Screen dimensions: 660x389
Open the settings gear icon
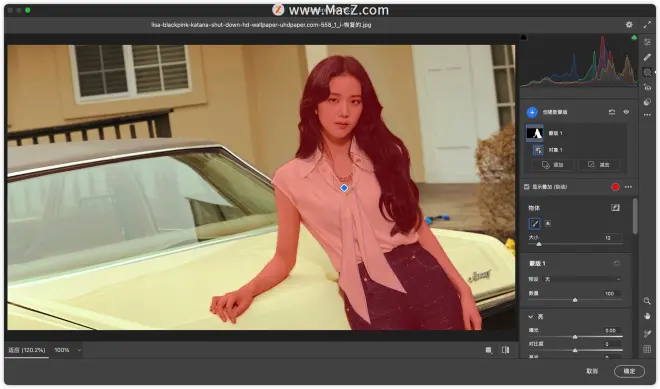click(629, 25)
